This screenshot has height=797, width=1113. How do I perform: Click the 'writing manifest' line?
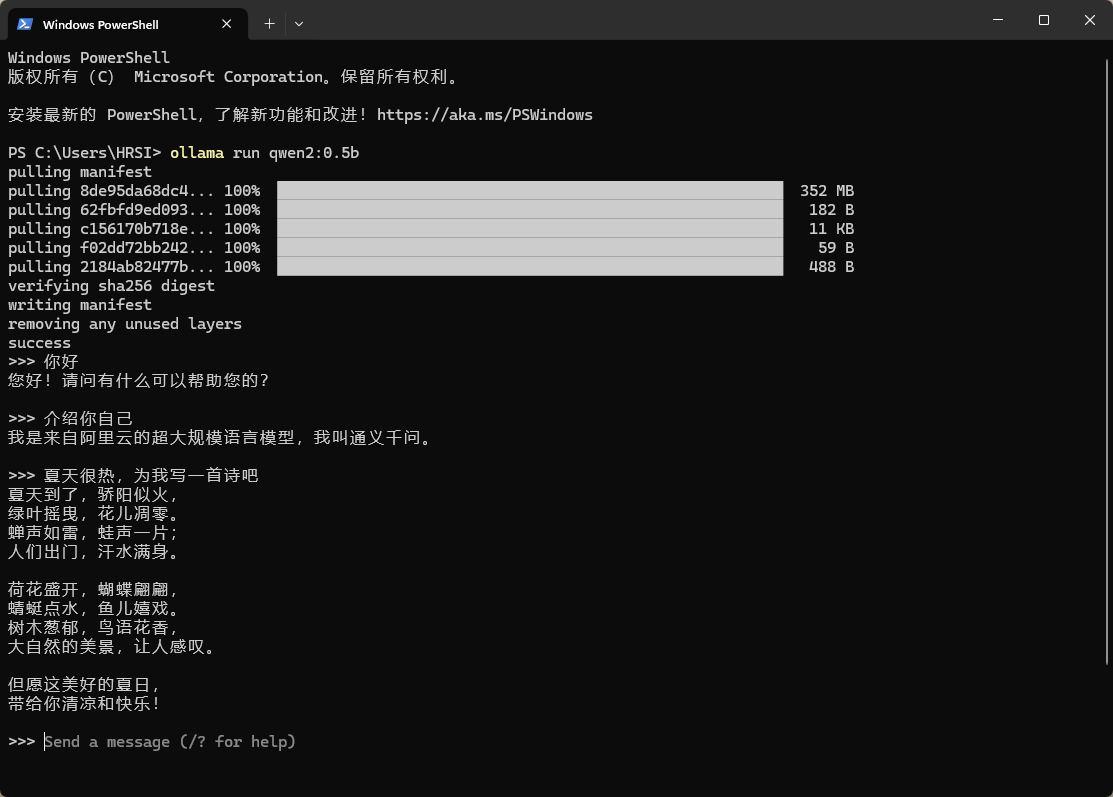coord(80,305)
